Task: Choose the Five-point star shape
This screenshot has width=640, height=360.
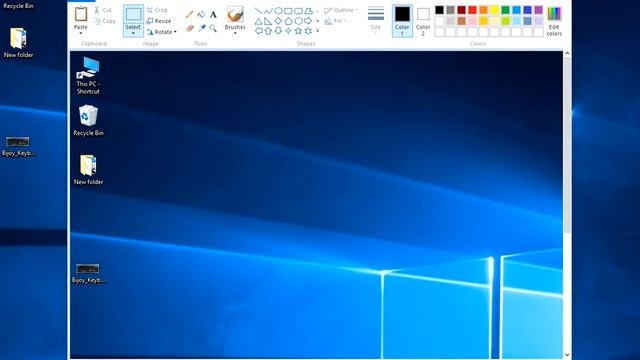Action: tap(298, 31)
